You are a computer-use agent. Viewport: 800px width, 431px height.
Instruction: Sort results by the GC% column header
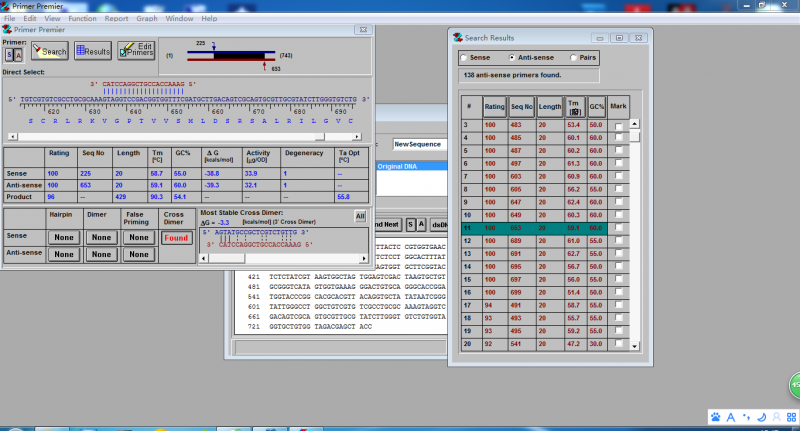pyautogui.click(x=597, y=106)
